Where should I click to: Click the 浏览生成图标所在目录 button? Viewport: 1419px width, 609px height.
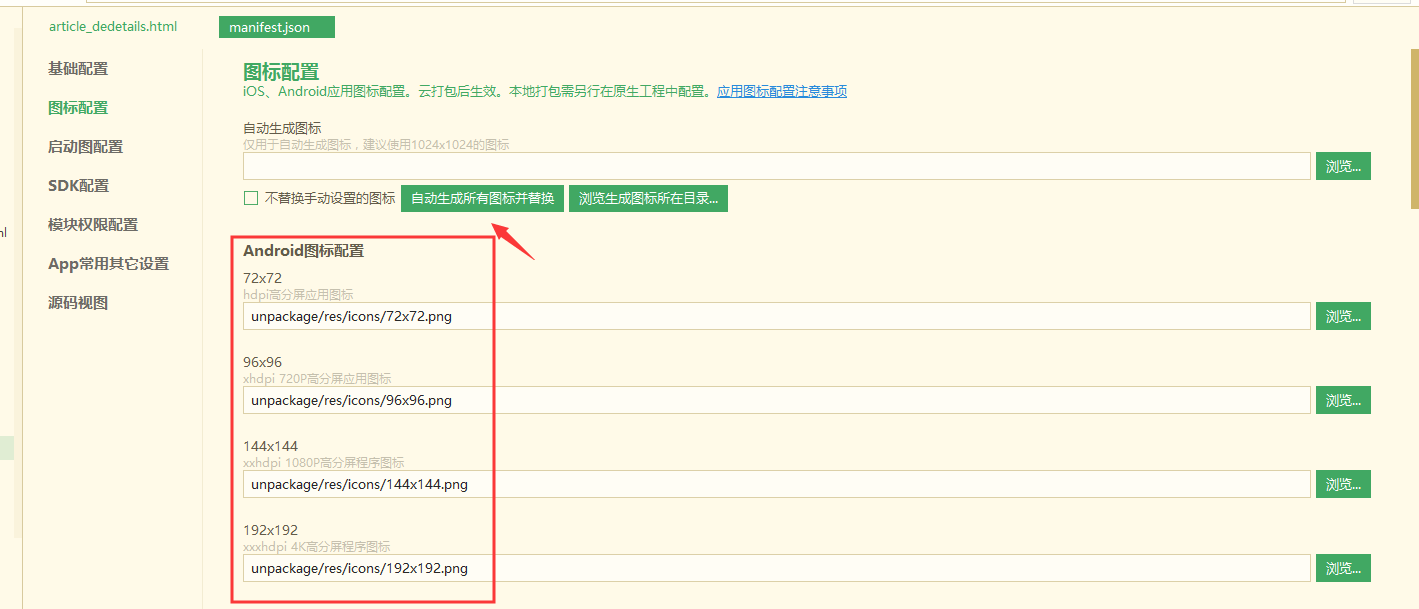coord(648,198)
